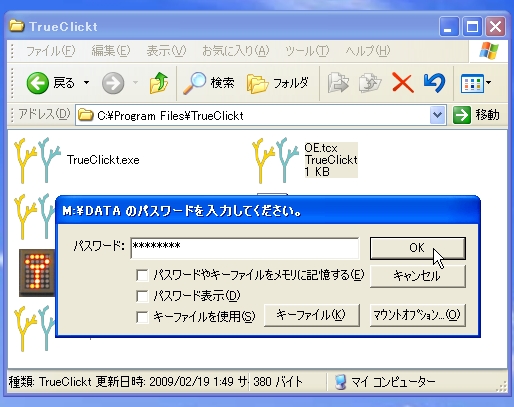Image resolution: width=514 pixels, height=407 pixels.
Task: Enable キーファイルを使用 checkbox
Action: coord(142,317)
